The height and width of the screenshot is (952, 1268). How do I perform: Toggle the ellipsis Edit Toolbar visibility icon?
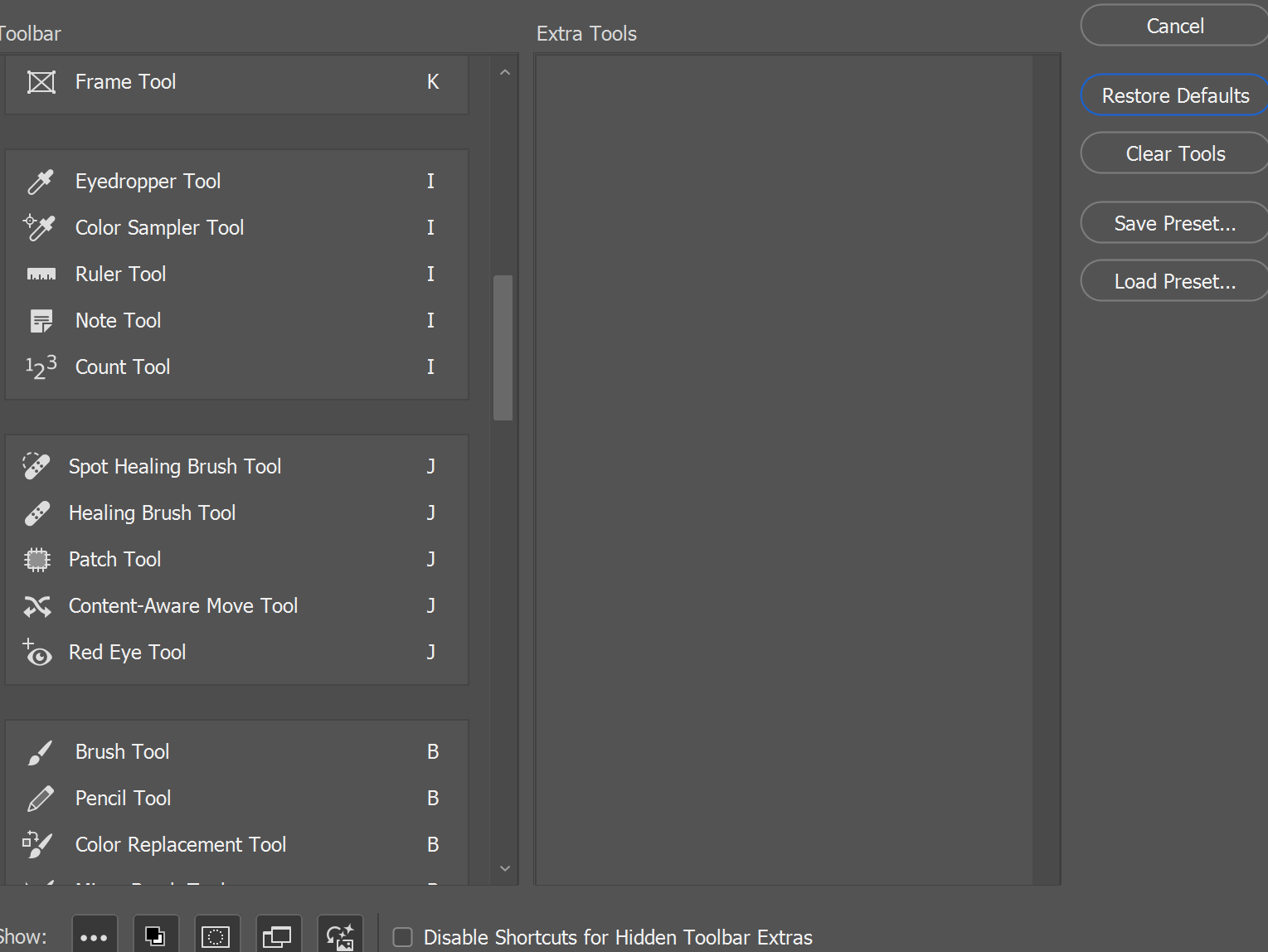click(x=94, y=936)
